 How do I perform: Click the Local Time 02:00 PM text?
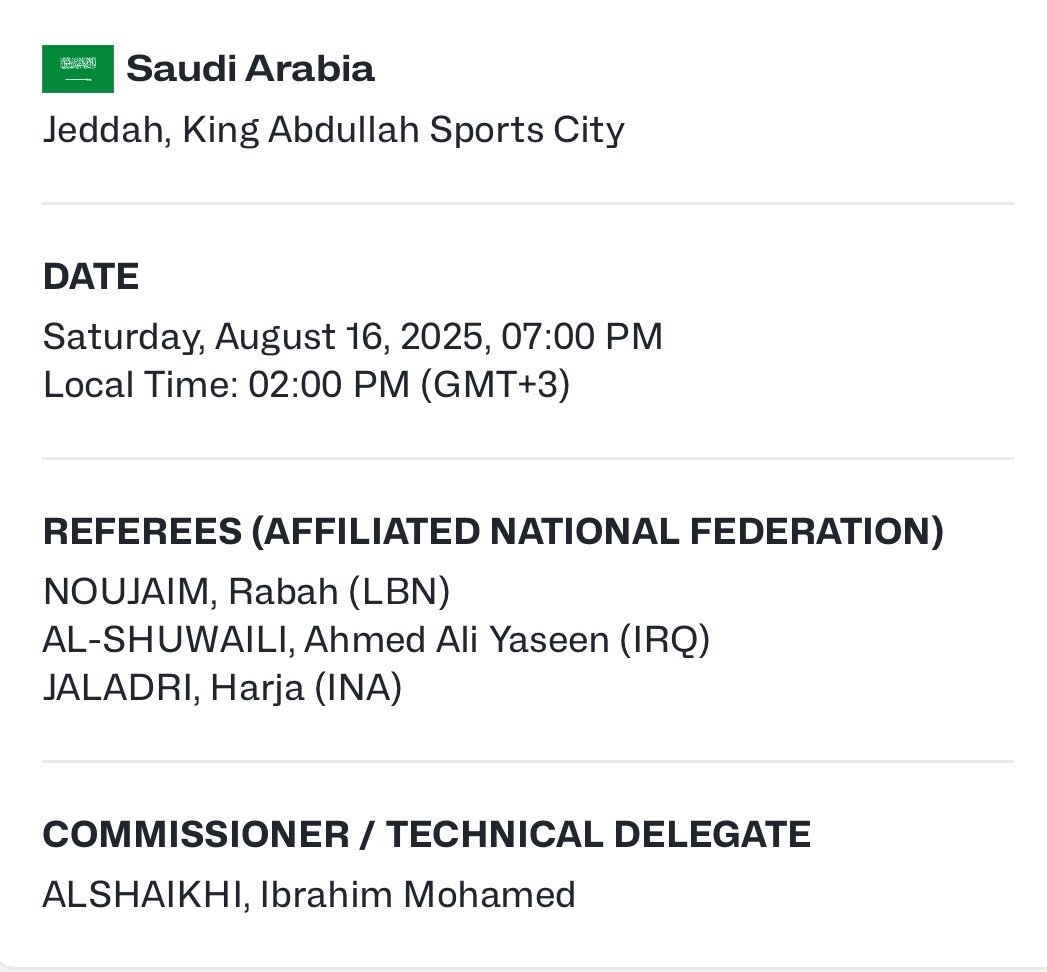pos(226,385)
